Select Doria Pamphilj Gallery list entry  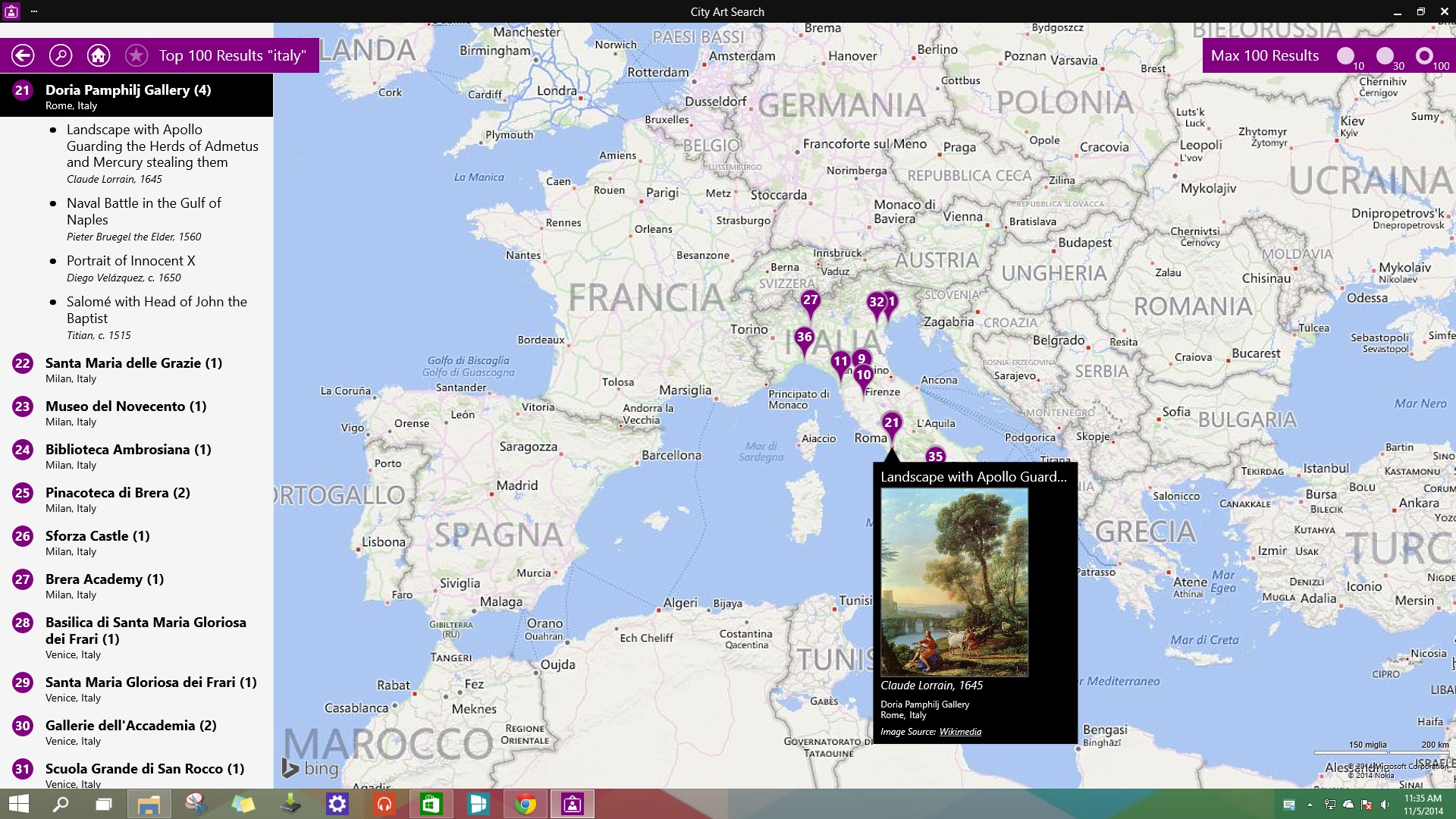136,96
